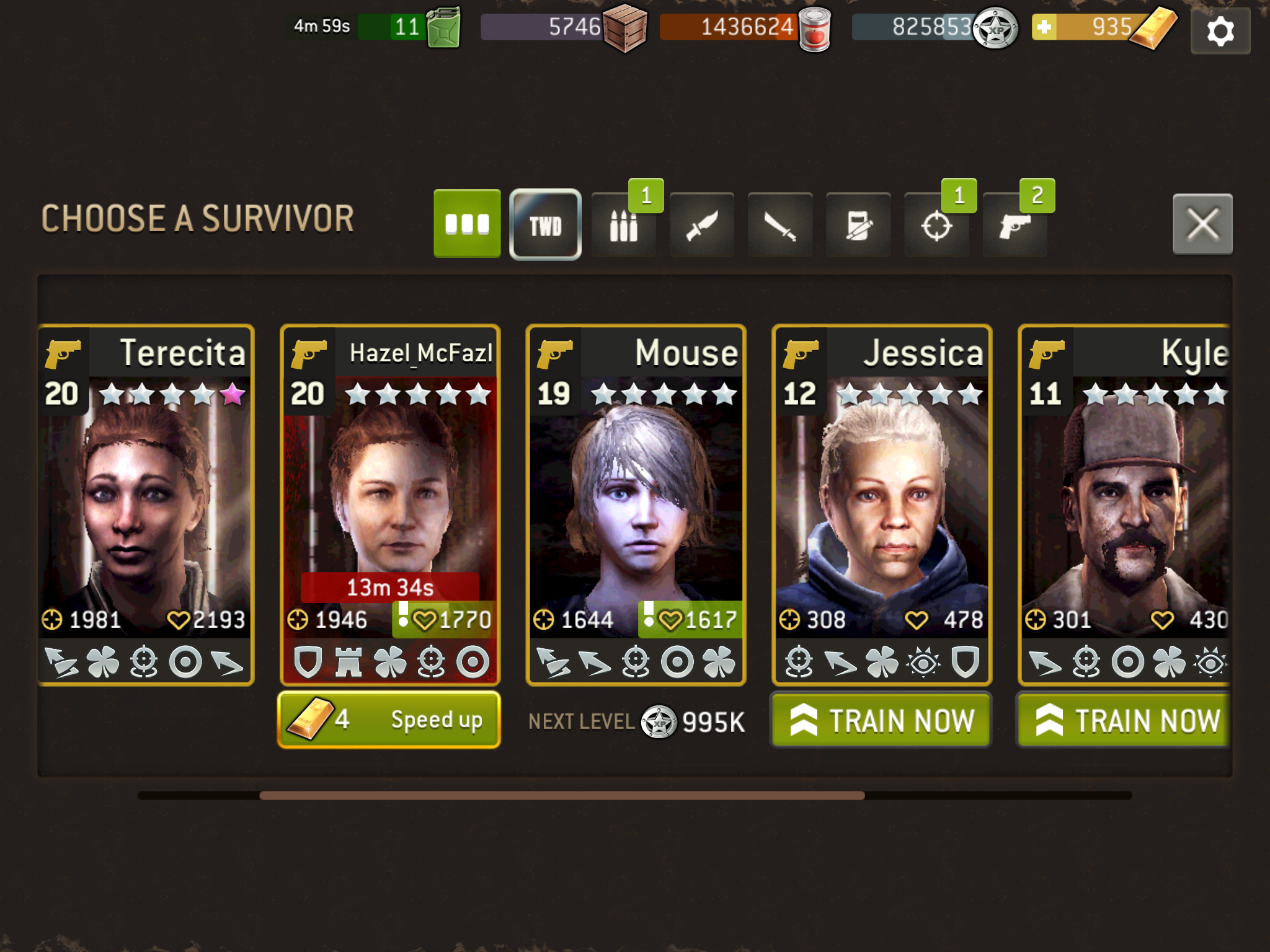The width and height of the screenshot is (1270, 952).
Task: Filter survivors by the revolver class
Action: tap(1015, 225)
